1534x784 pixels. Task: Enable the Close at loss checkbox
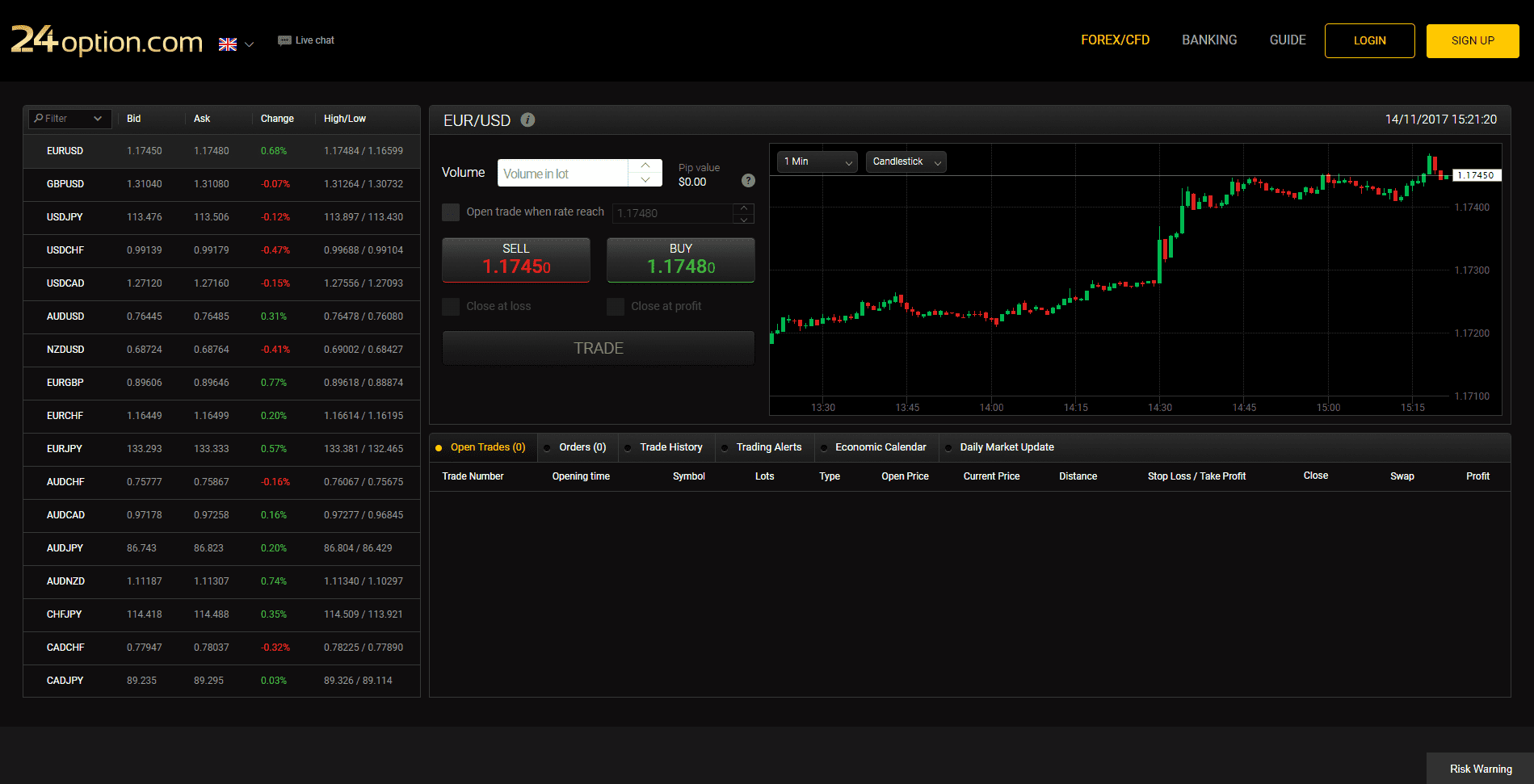click(x=450, y=306)
